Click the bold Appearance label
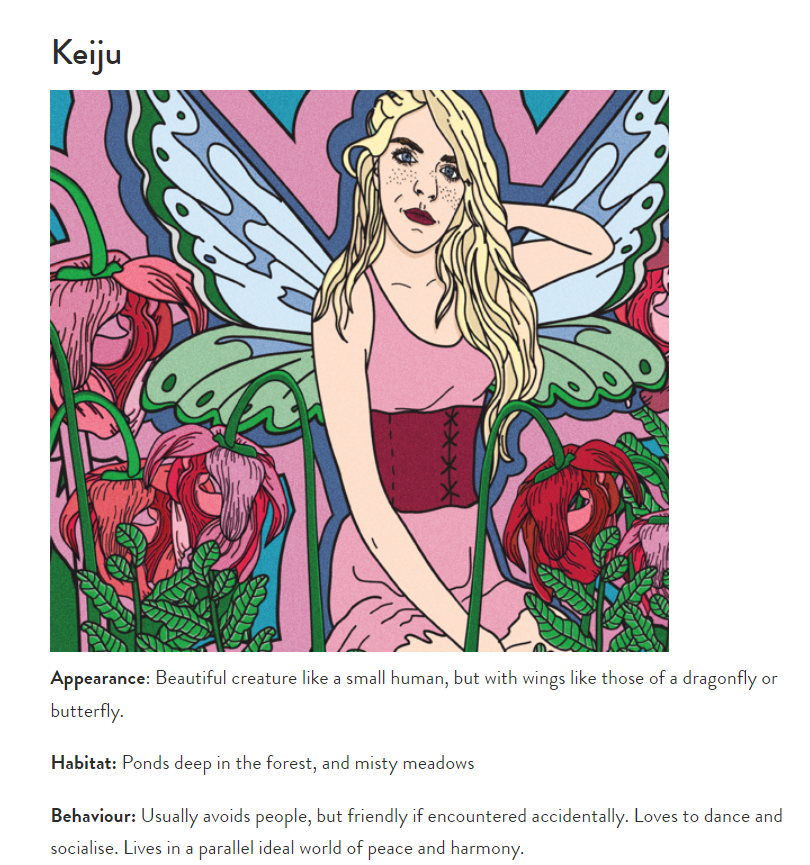The image size is (810, 865). (x=98, y=678)
